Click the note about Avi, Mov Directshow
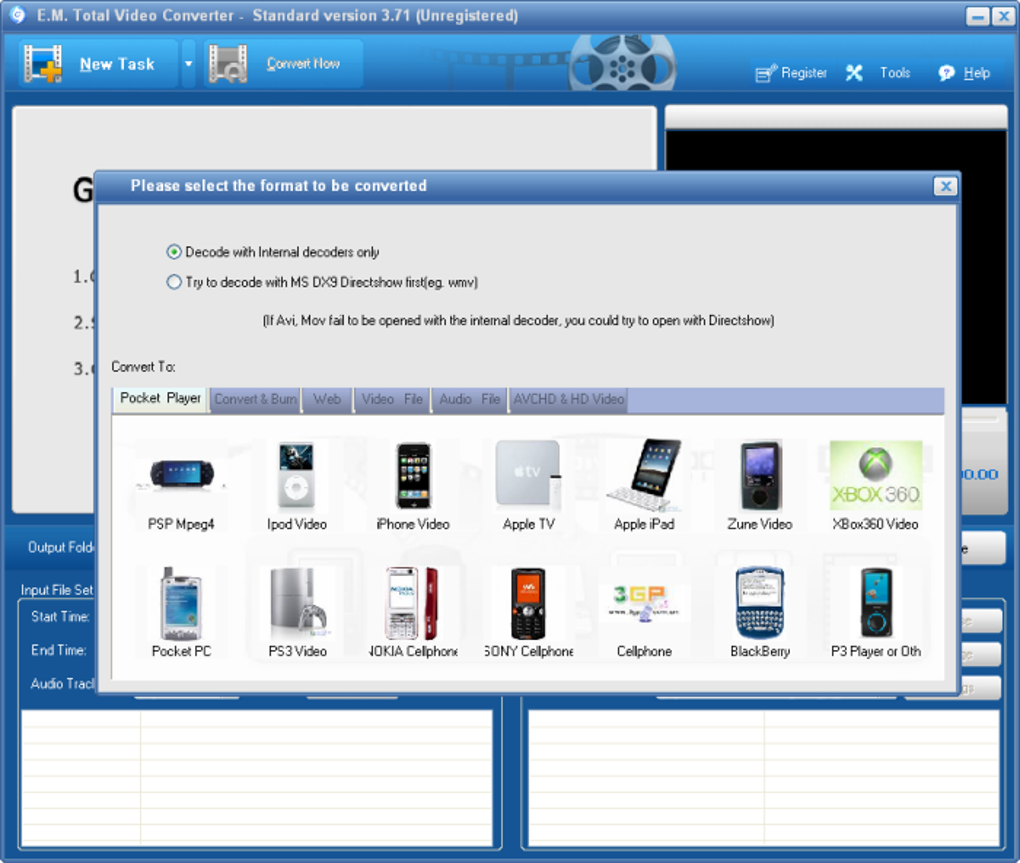This screenshot has width=1020, height=863. click(518, 320)
